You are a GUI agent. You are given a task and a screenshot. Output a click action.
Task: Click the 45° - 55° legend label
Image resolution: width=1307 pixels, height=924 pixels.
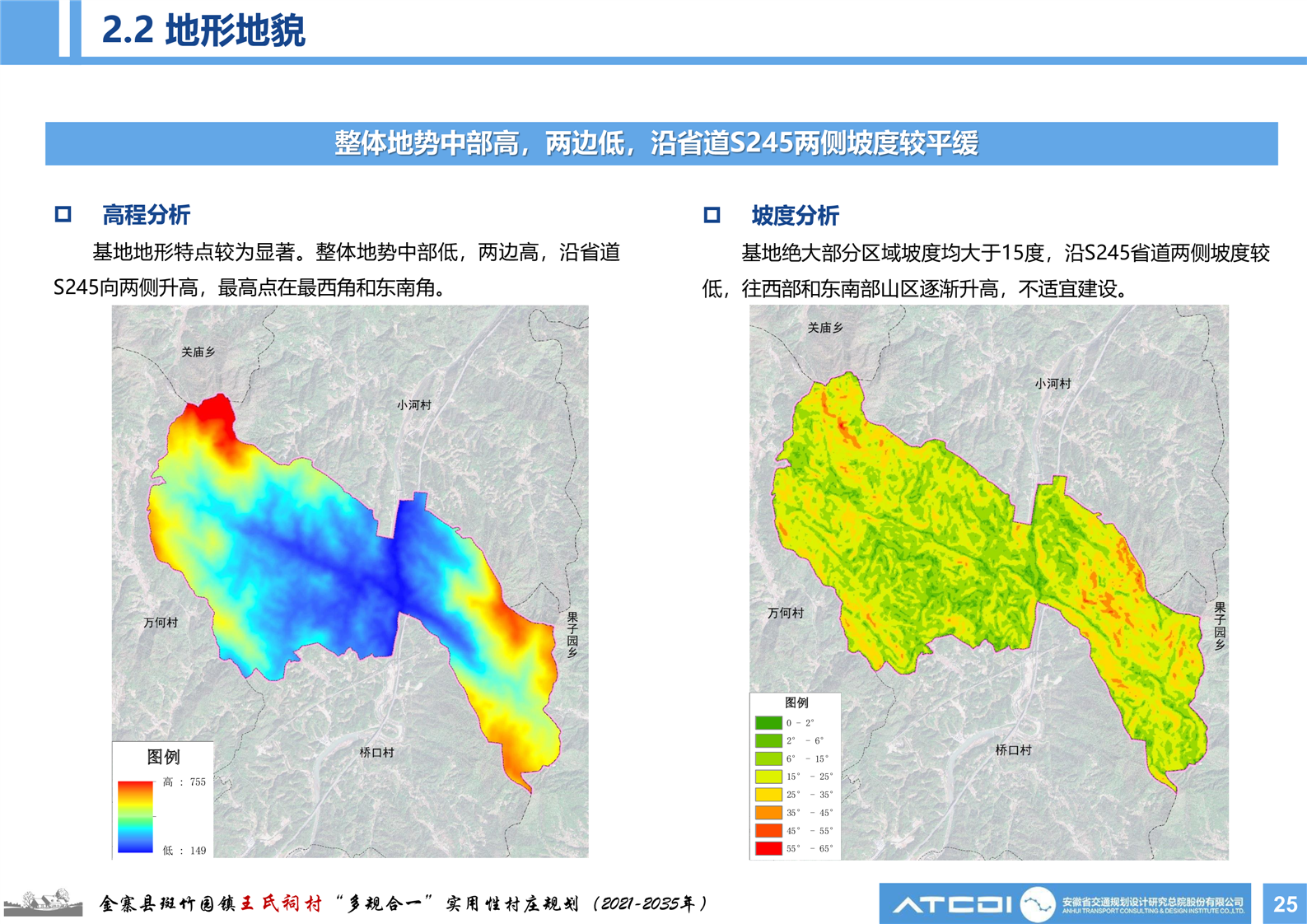[x=810, y=831]
